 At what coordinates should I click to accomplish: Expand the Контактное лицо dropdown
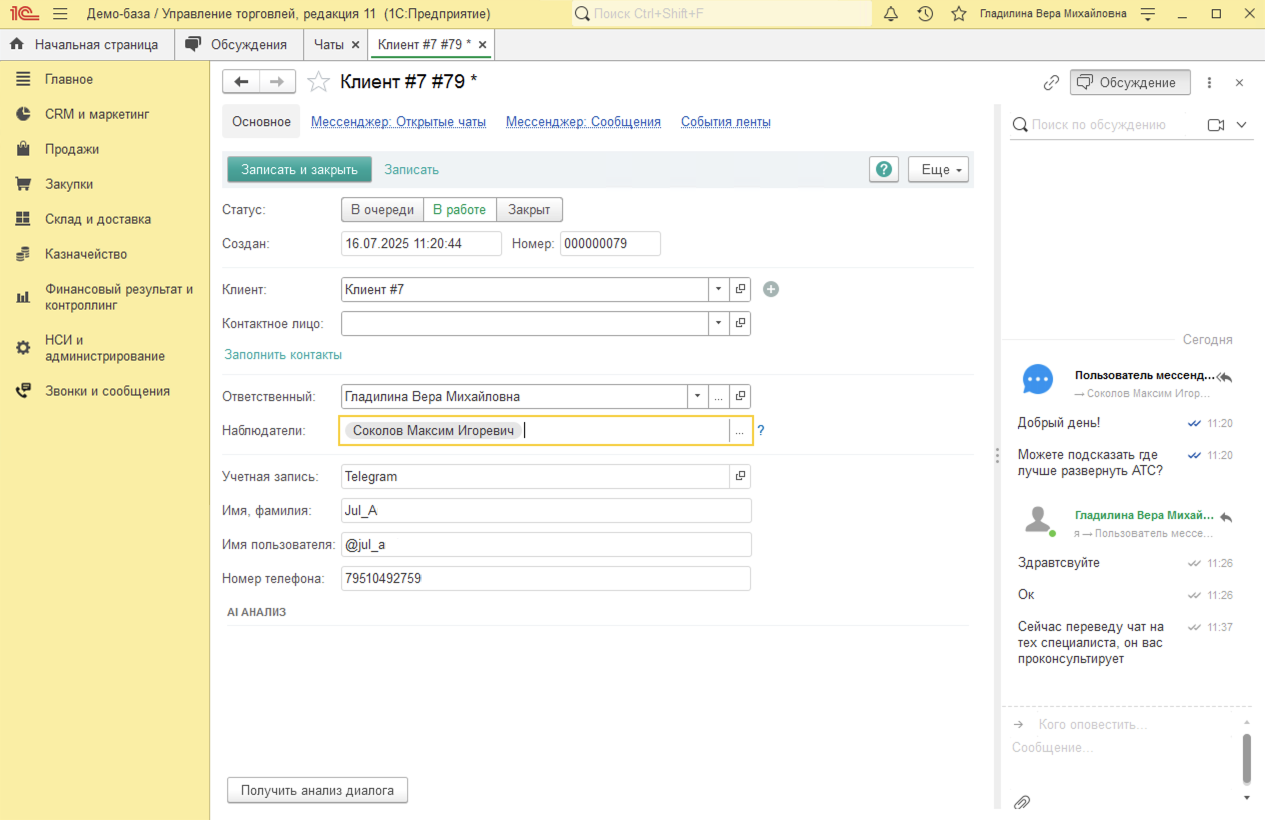pos(719,323)
